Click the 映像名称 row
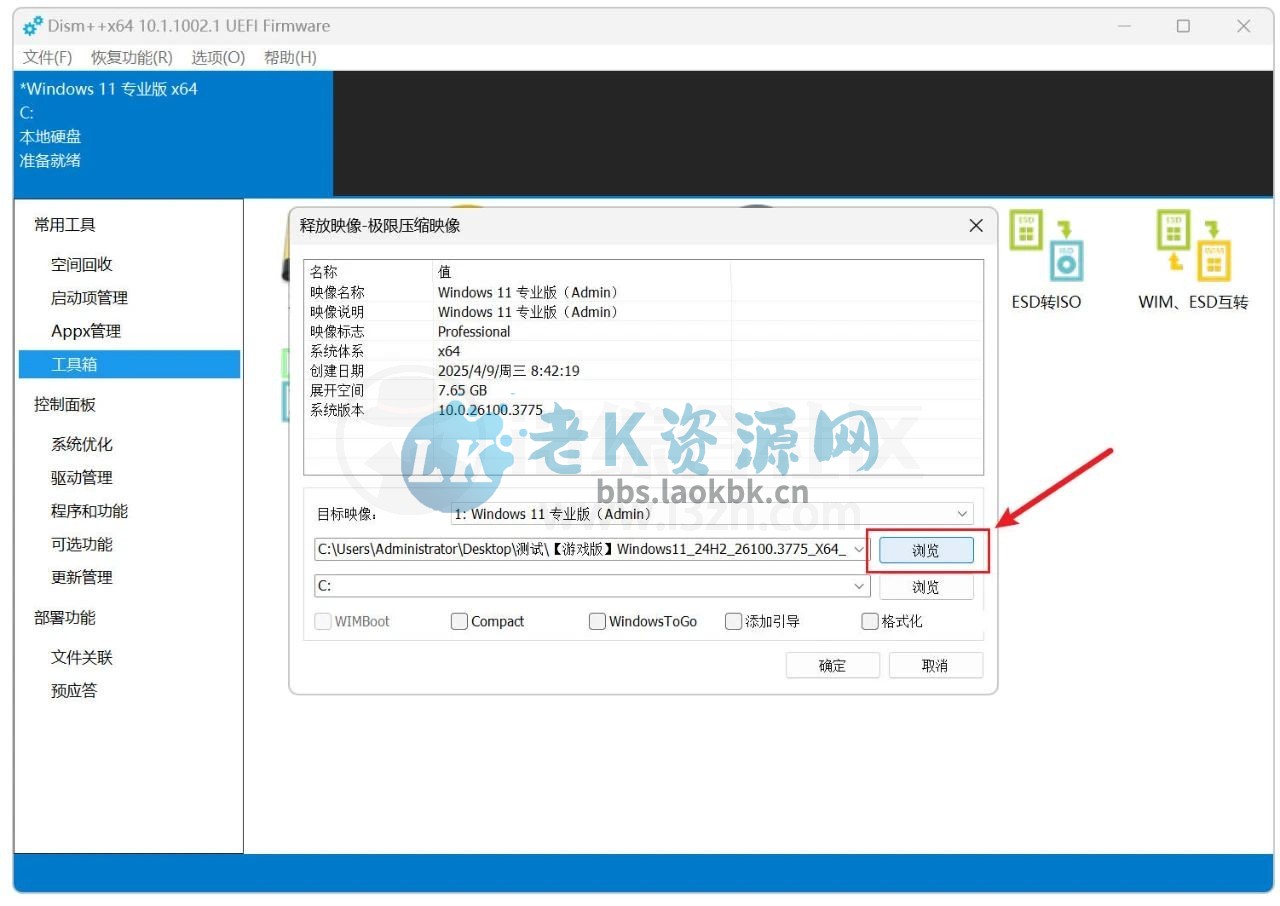 click(643, 292)
